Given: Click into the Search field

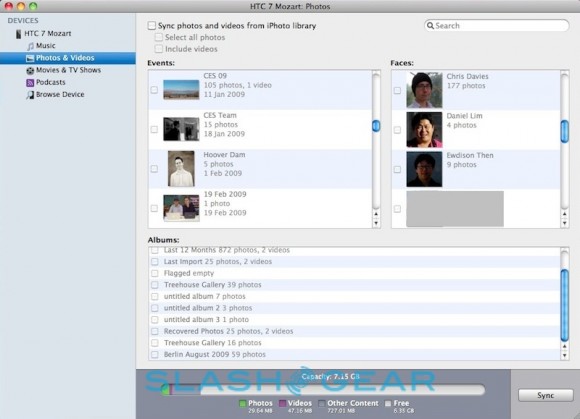Looking at the screenshot, I should (496, 26).
